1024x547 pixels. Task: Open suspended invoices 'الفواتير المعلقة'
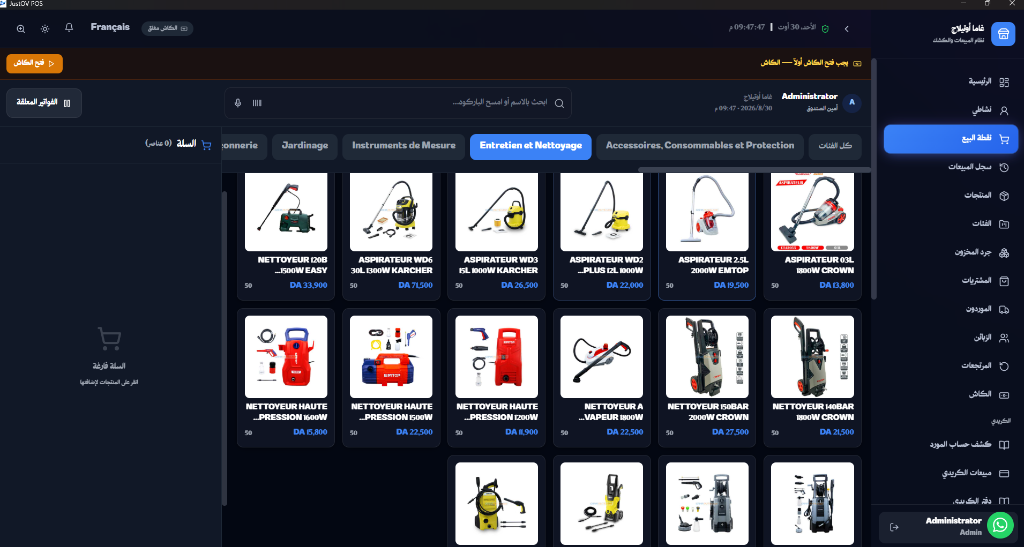[x=44, y=103]
